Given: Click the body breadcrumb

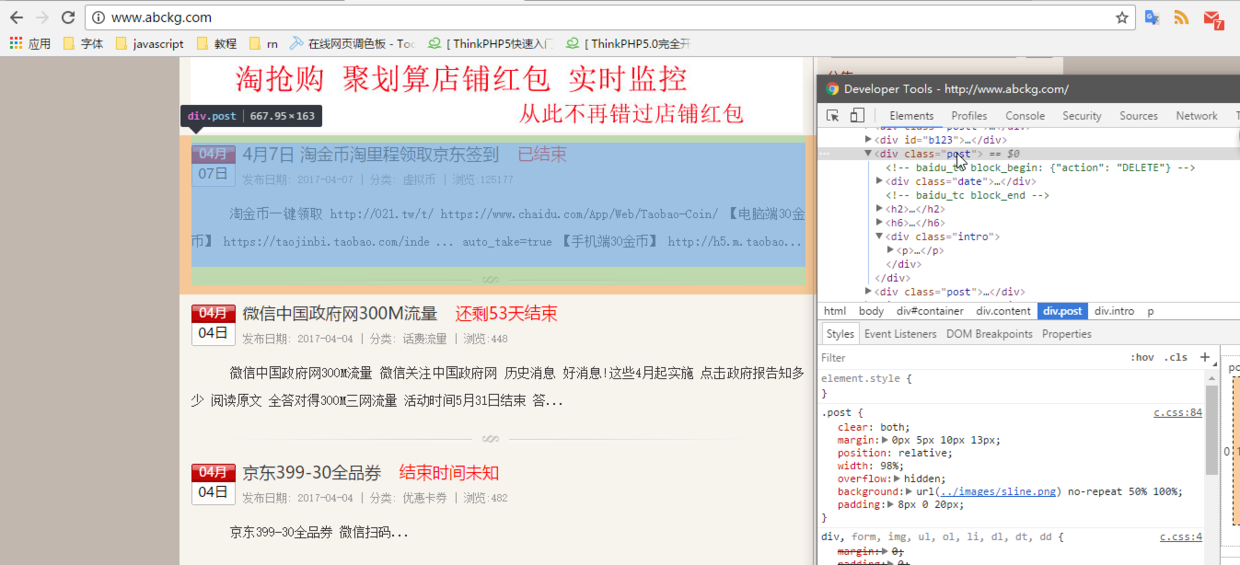Looking at the screenshot, I should click(871, 311).
